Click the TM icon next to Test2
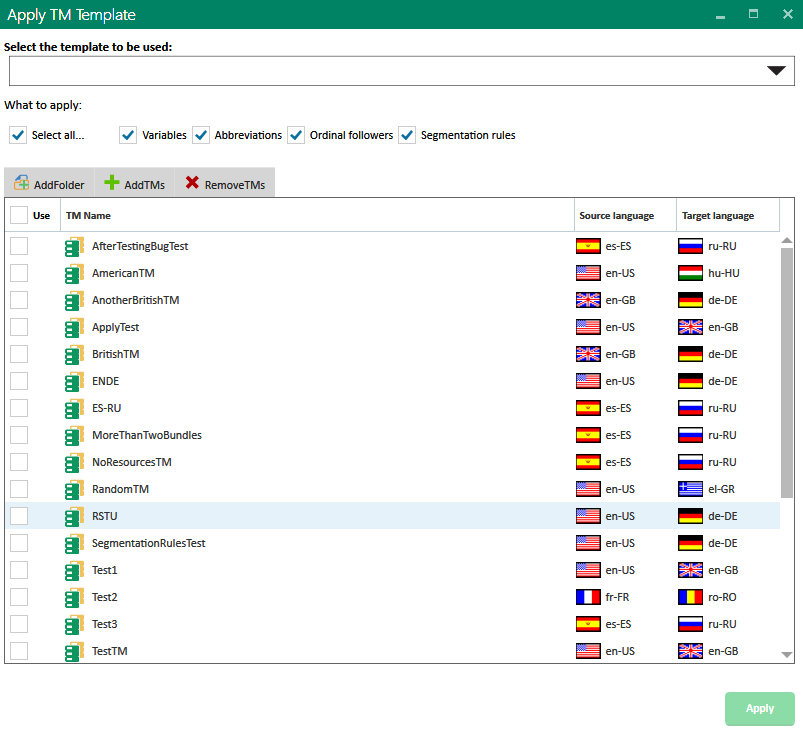Image resolution: width=803 pixels, height=733 pixels. pyautogui.click(x=74, y=597)
